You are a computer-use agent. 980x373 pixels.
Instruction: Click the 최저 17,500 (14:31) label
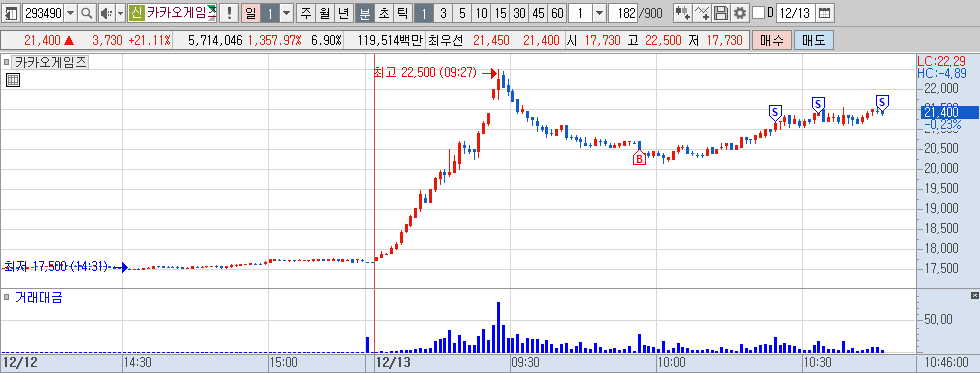point(56,267)
